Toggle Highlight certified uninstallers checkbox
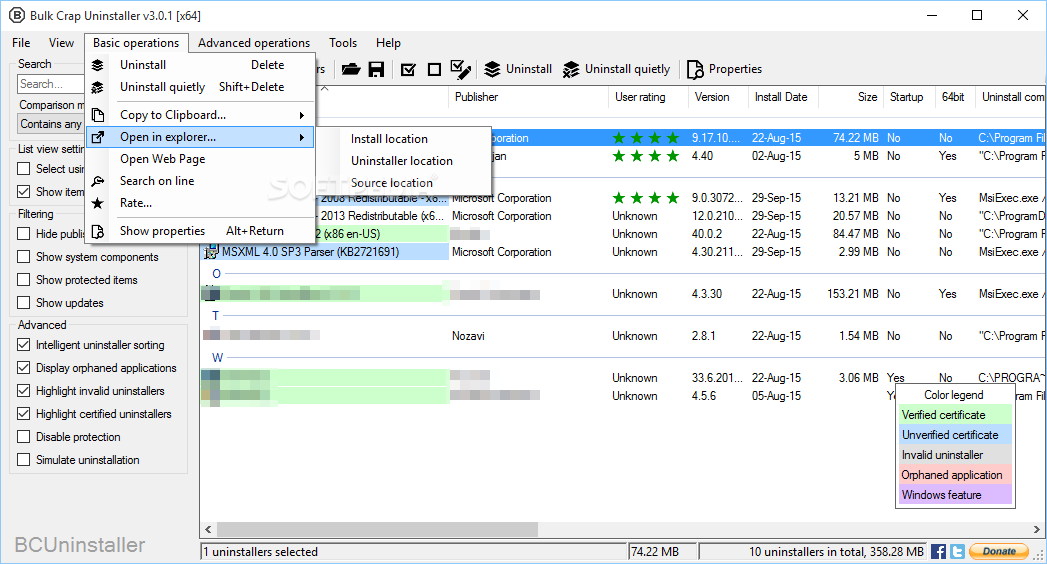Image resolution: width=1047 pixels, height=564 pixels. (23, 414)
